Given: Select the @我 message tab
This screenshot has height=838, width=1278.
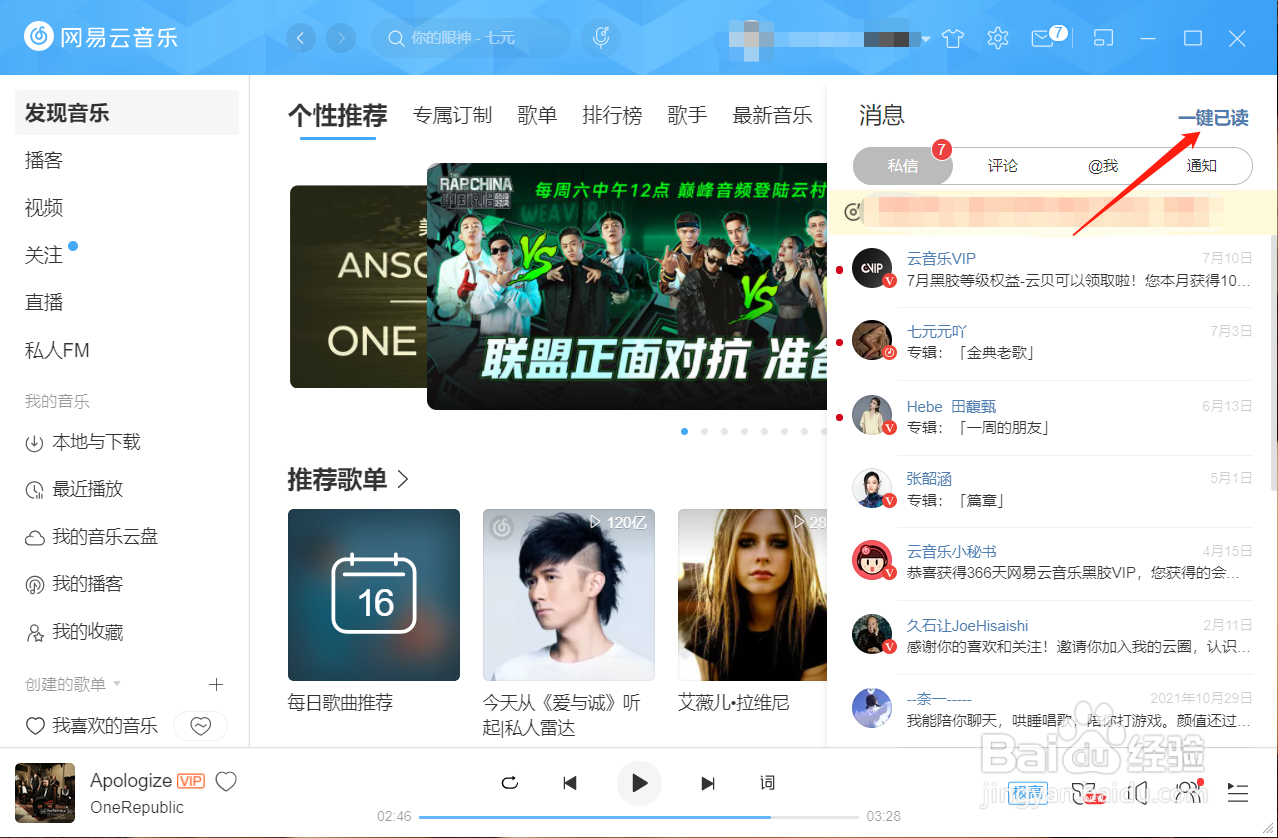Looking at the screenshot, I should point(1102,166).
